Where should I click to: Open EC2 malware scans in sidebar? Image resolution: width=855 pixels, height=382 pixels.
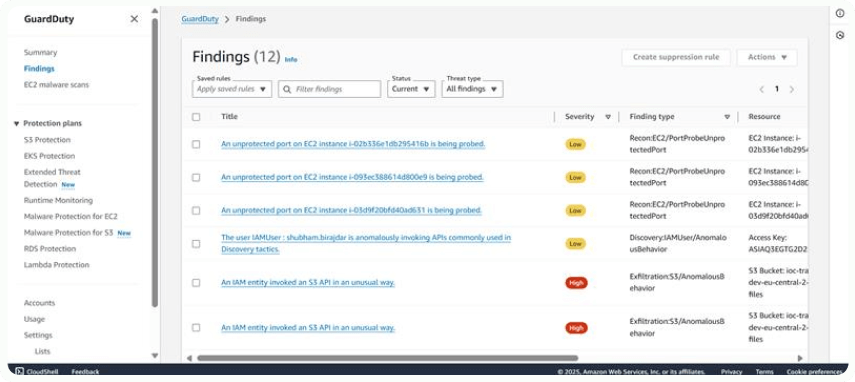tap(56, 85)
